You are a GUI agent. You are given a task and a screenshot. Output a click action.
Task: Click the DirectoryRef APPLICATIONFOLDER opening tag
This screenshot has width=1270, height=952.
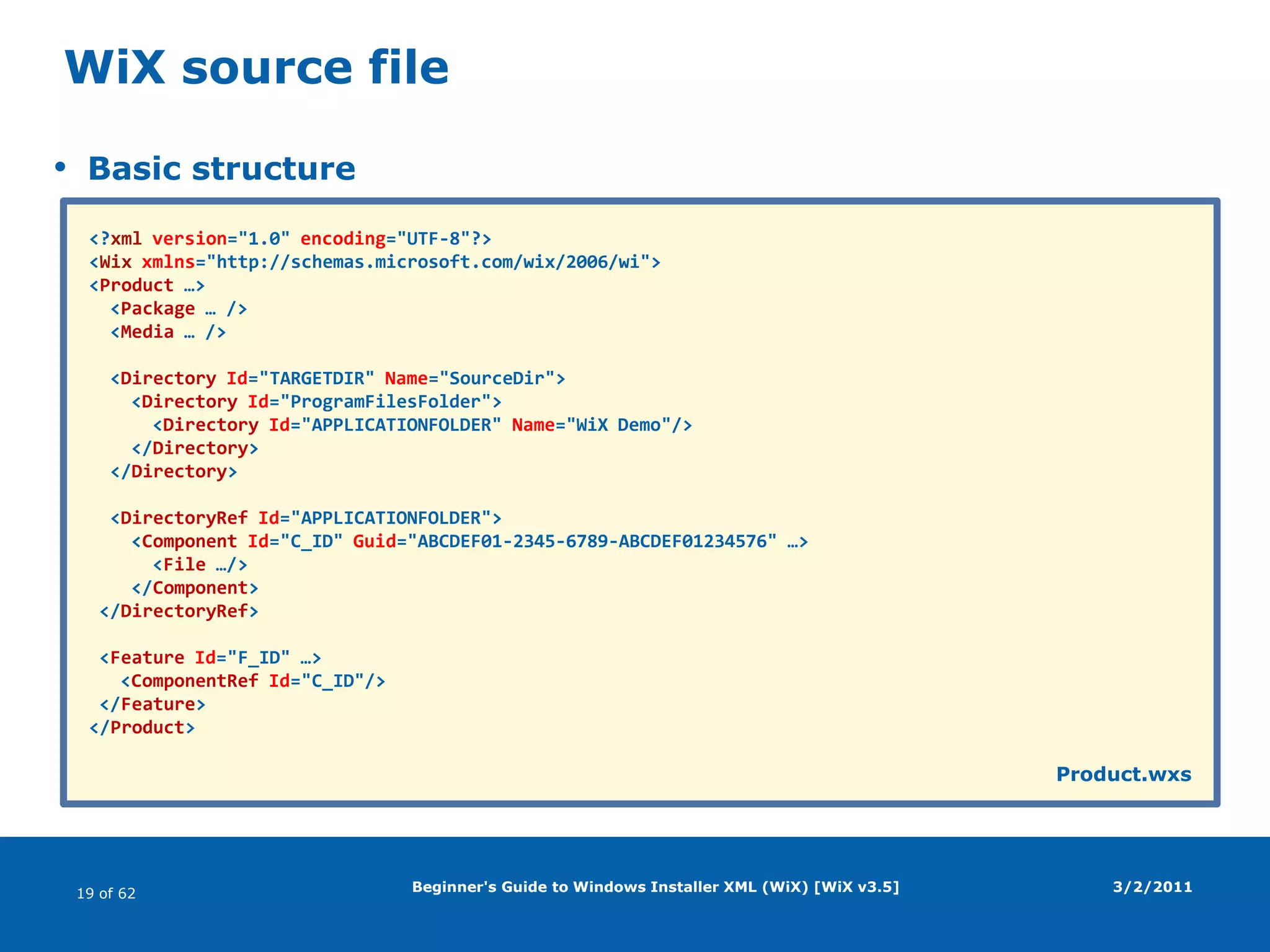(x=306, y=518)
